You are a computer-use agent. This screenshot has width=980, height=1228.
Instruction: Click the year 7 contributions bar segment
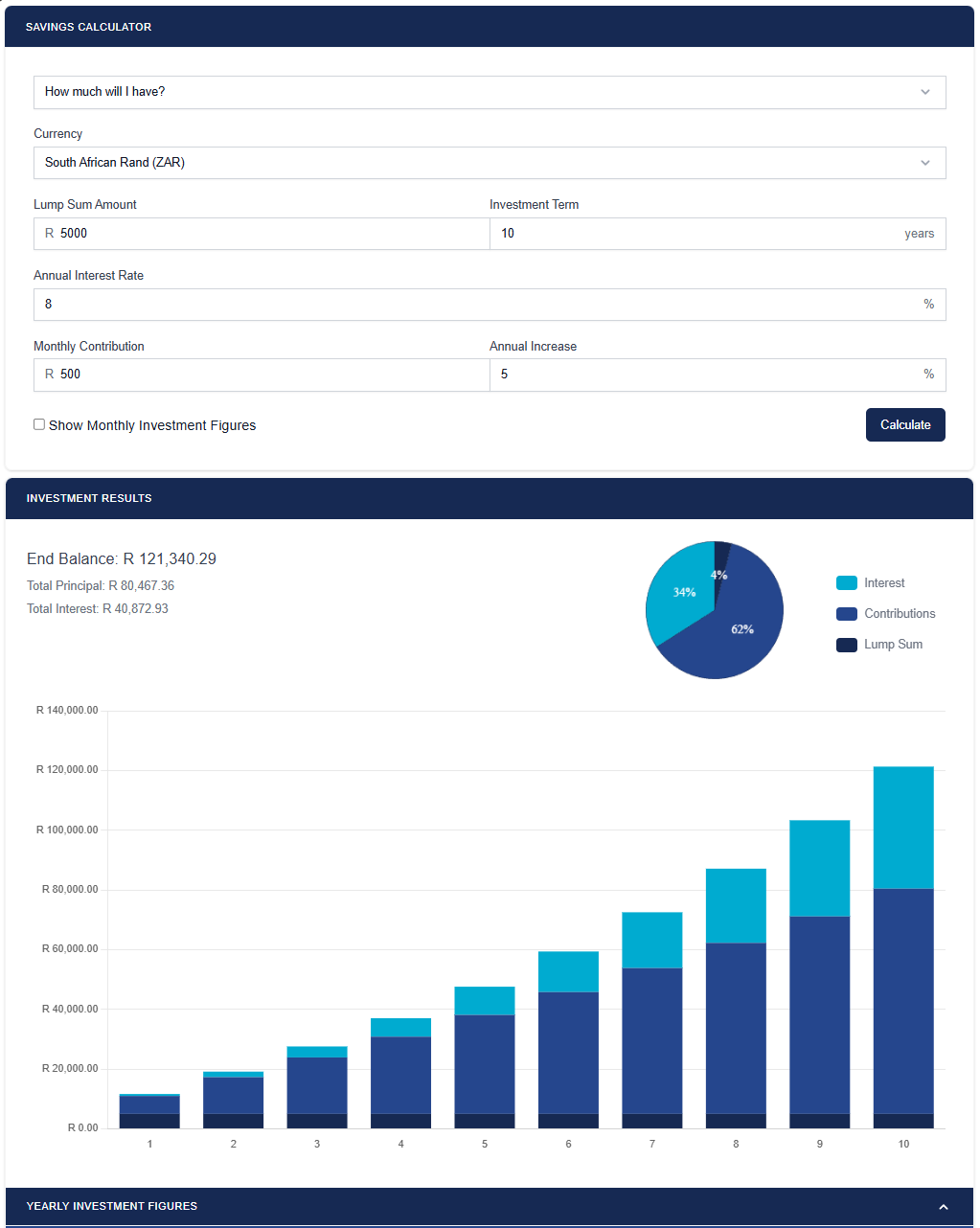click(x=651, y=1039)
